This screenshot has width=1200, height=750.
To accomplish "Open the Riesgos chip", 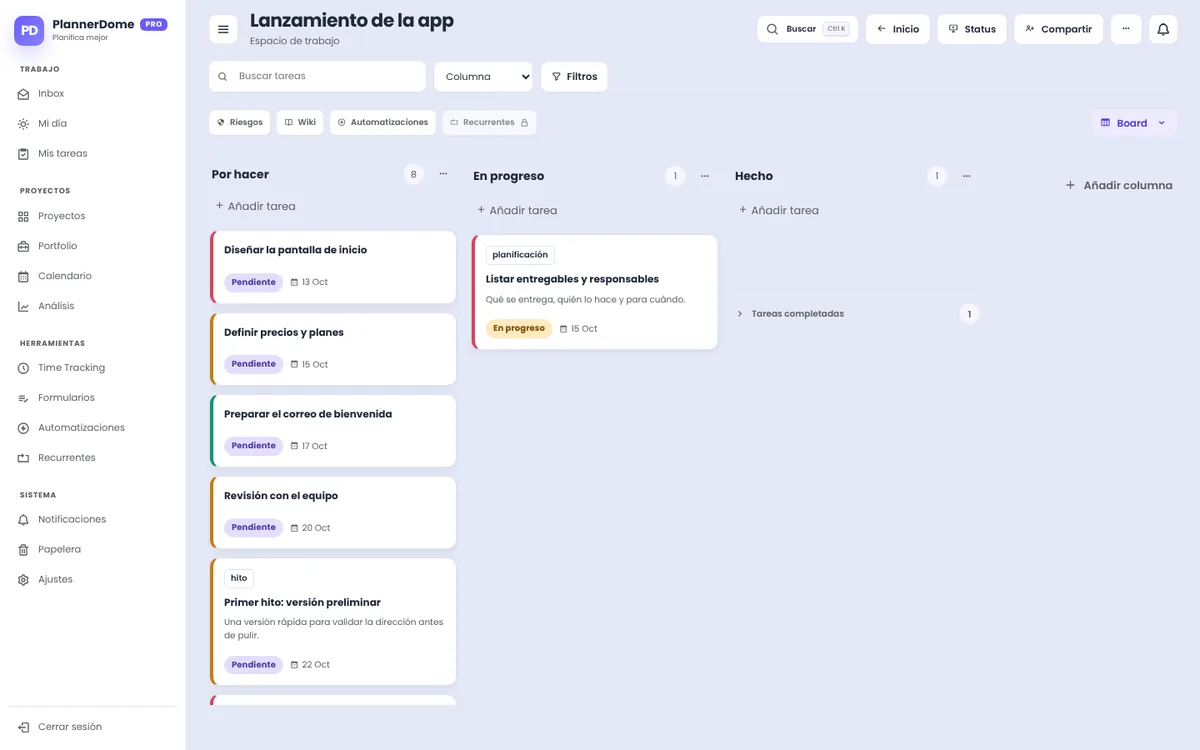I will point(240,122).
